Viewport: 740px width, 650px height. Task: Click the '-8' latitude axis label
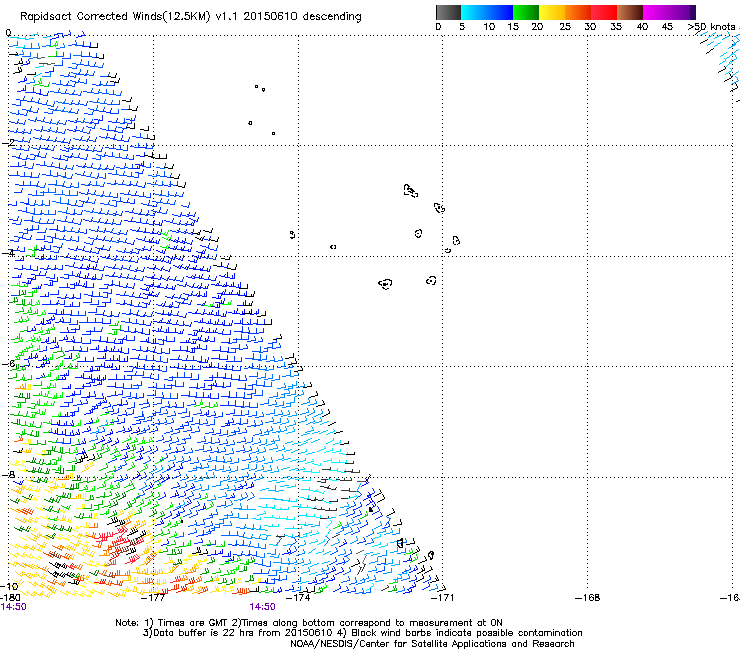point(8,474)
